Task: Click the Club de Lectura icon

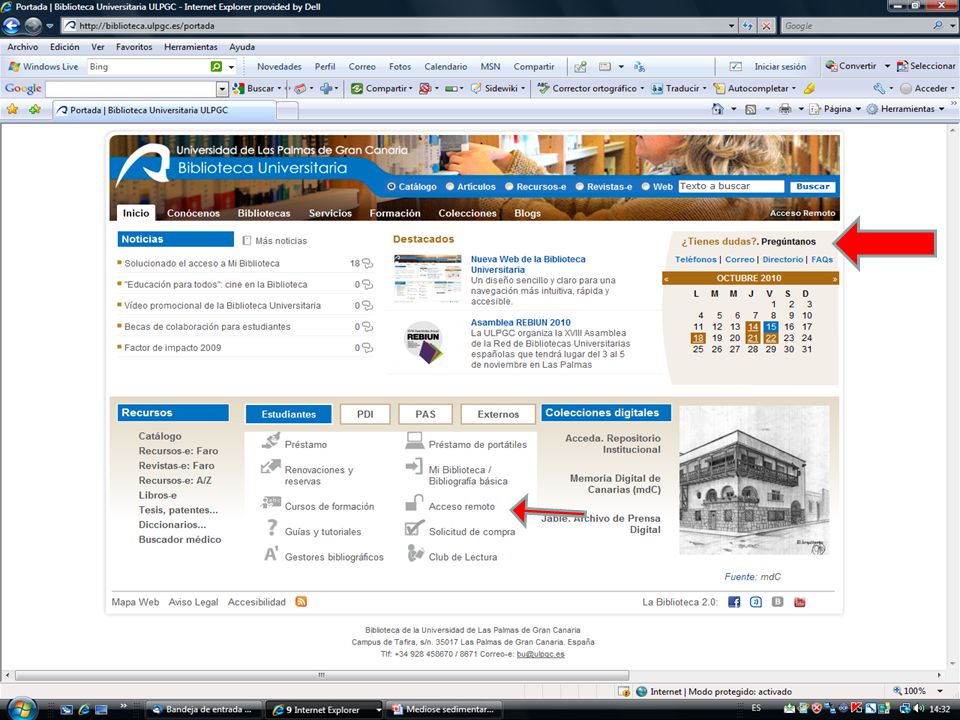Action: pos(416,553)
